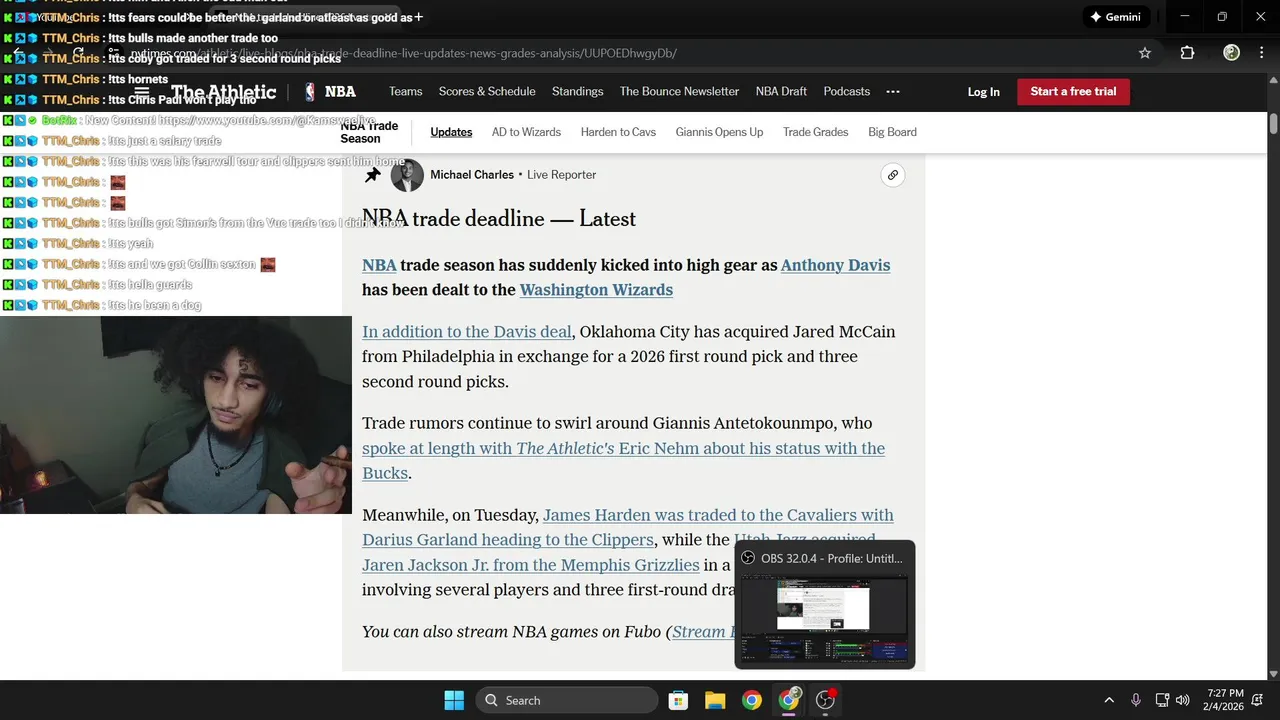Open the active Chrome profile taskbar icon
The image size is (1280, 720).
coord(789,700)
